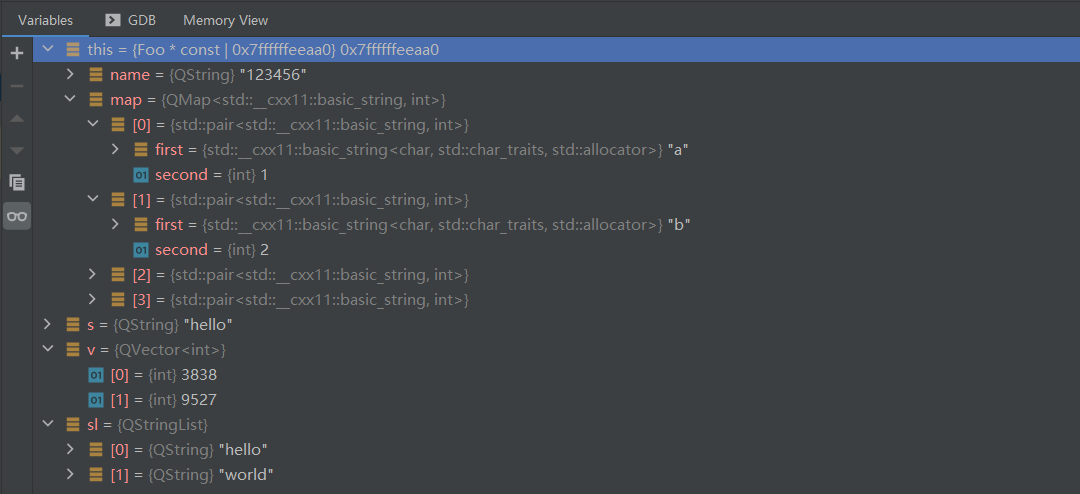Click the Remove Watch minus icon
The image size is (1080, 494).
(x=17, y=86)
